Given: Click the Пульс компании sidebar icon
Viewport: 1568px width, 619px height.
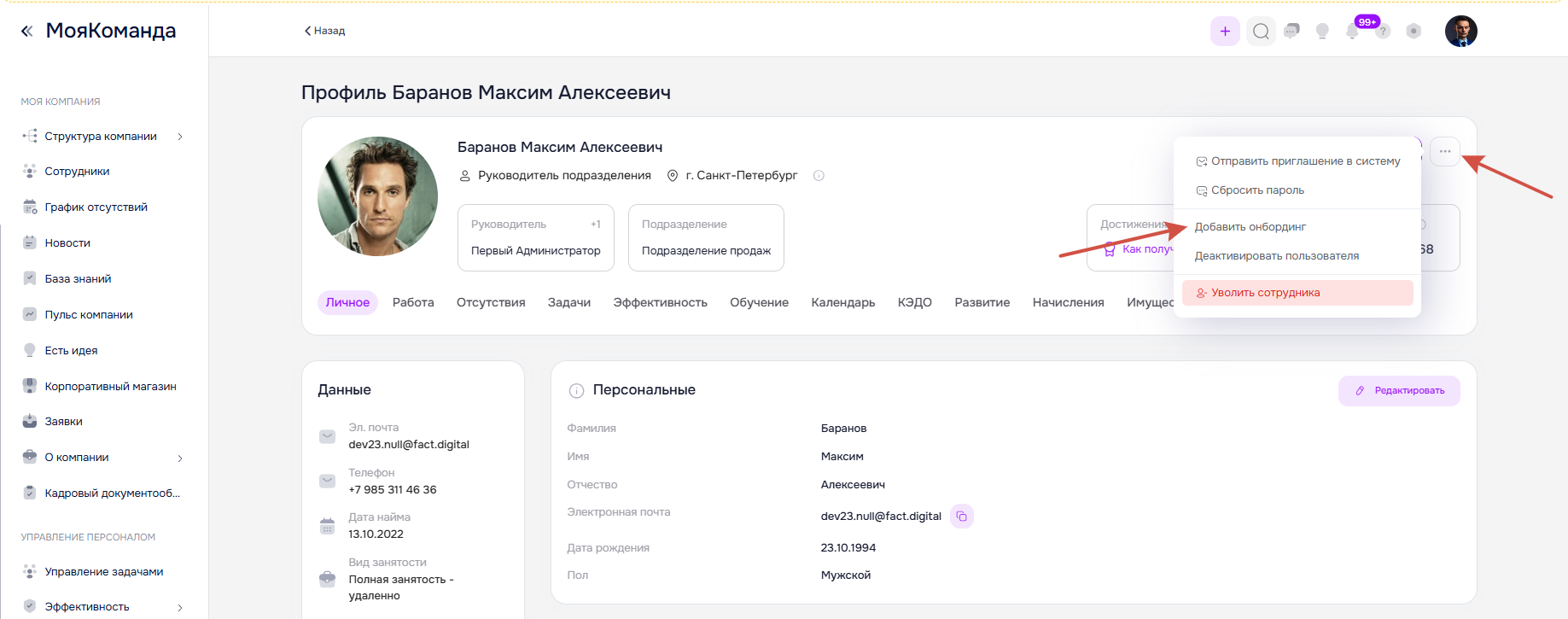Looking at the screenshot, I should pyautogui.click(x=30, y=315).
